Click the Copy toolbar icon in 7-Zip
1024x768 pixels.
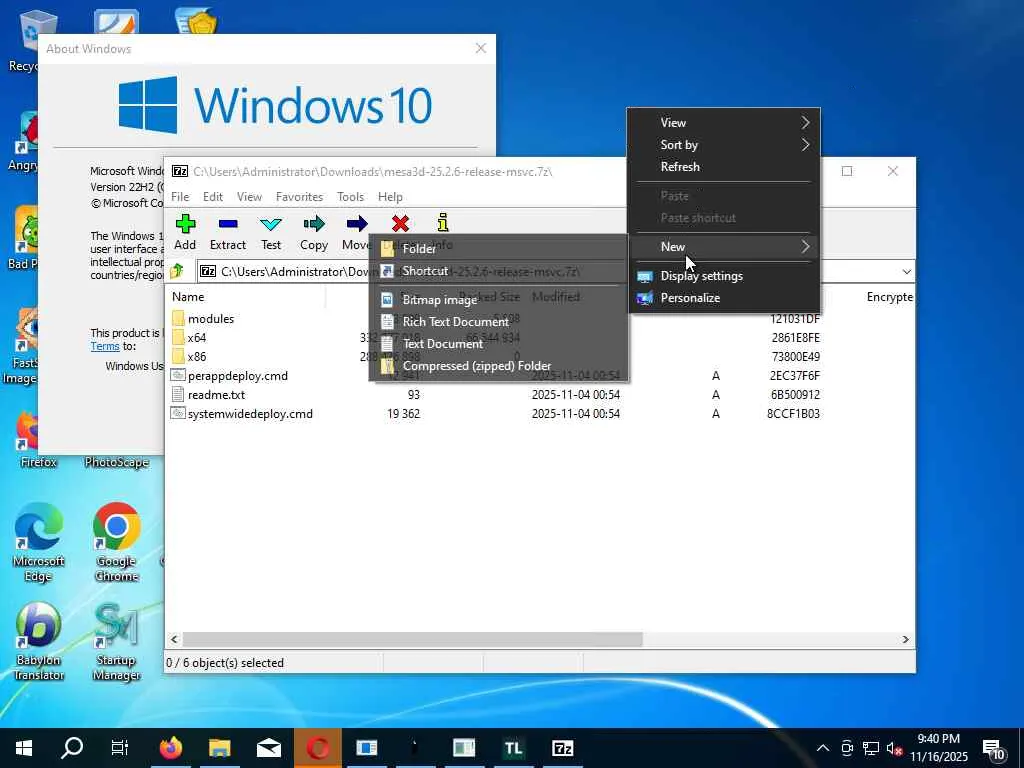point(314,224)
